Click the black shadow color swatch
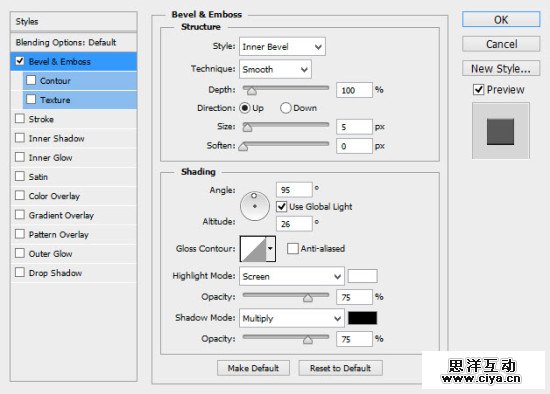This screenshot has width=550, height=394. pyautogui.click(x=362, y=318)
